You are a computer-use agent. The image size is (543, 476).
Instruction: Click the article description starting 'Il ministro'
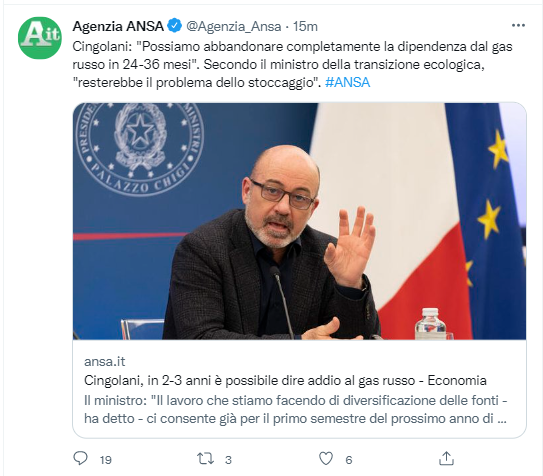coord(295,410)
